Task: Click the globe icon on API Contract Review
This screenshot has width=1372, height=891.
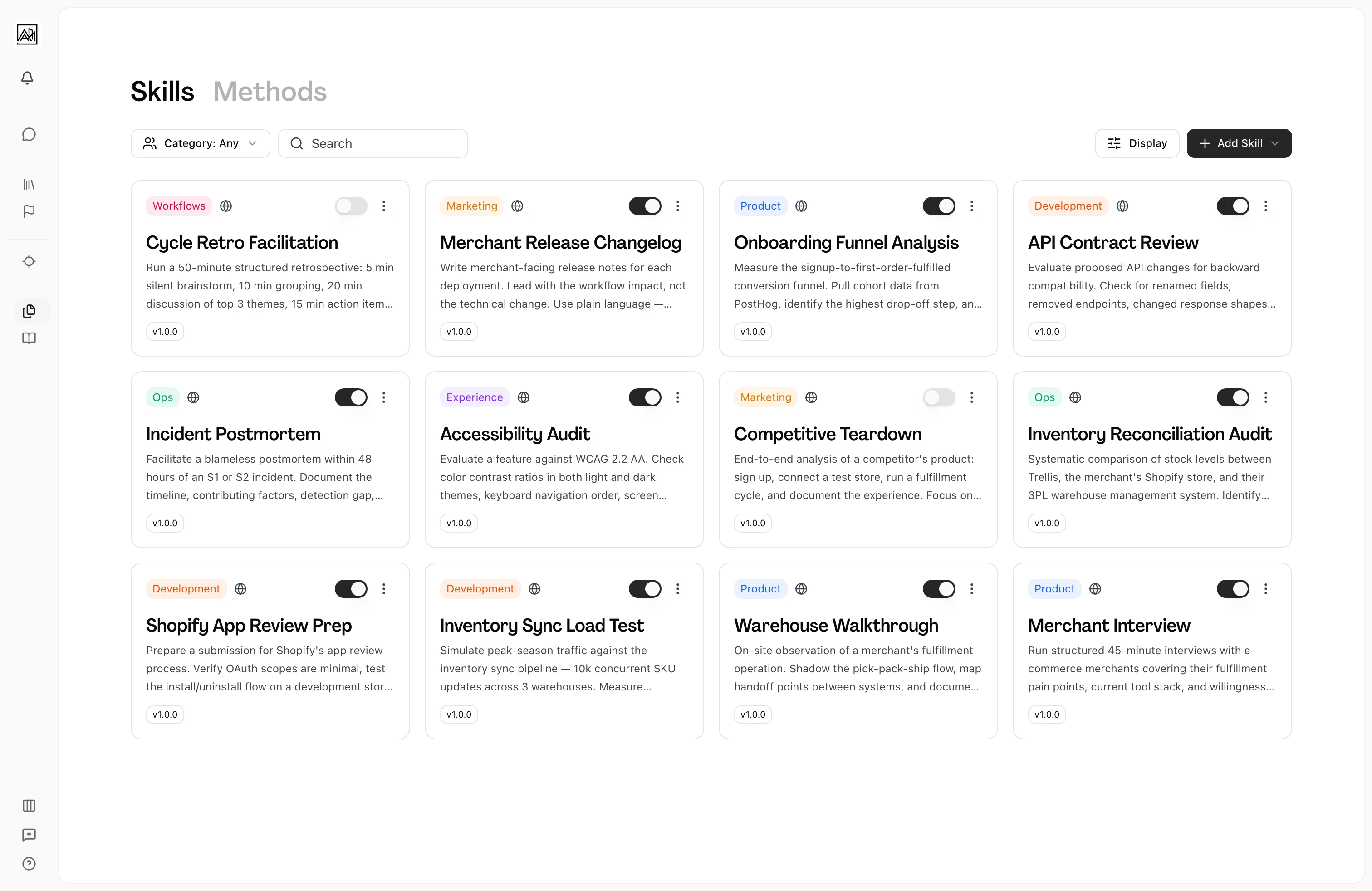Action: 1122,206
